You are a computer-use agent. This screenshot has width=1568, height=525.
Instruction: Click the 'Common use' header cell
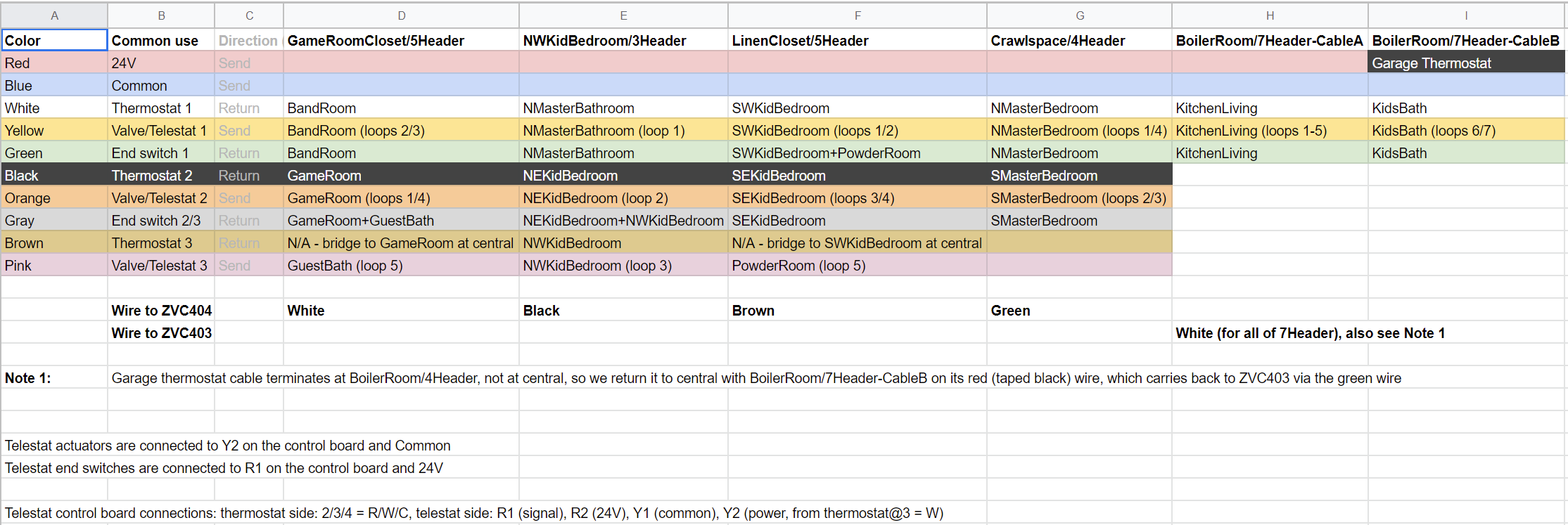tap(161, 40)
